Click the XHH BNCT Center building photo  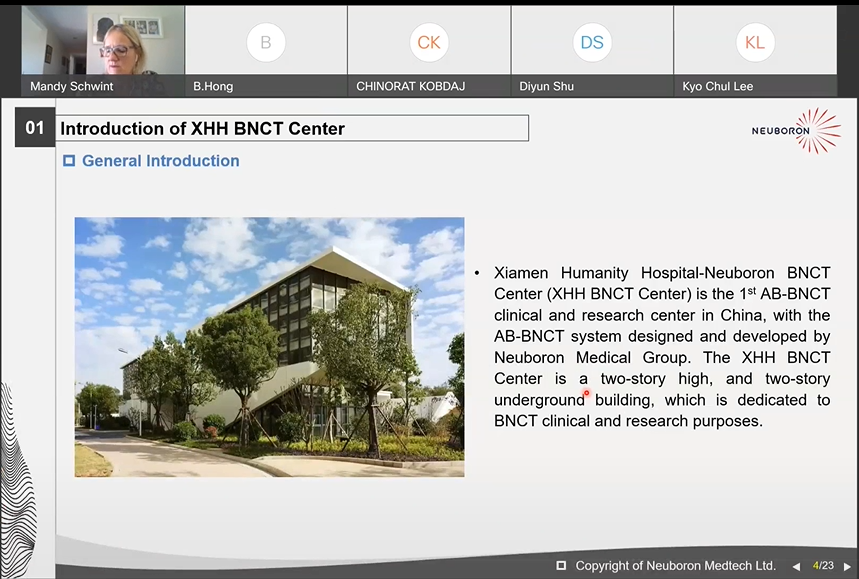(x=269, y=346)
